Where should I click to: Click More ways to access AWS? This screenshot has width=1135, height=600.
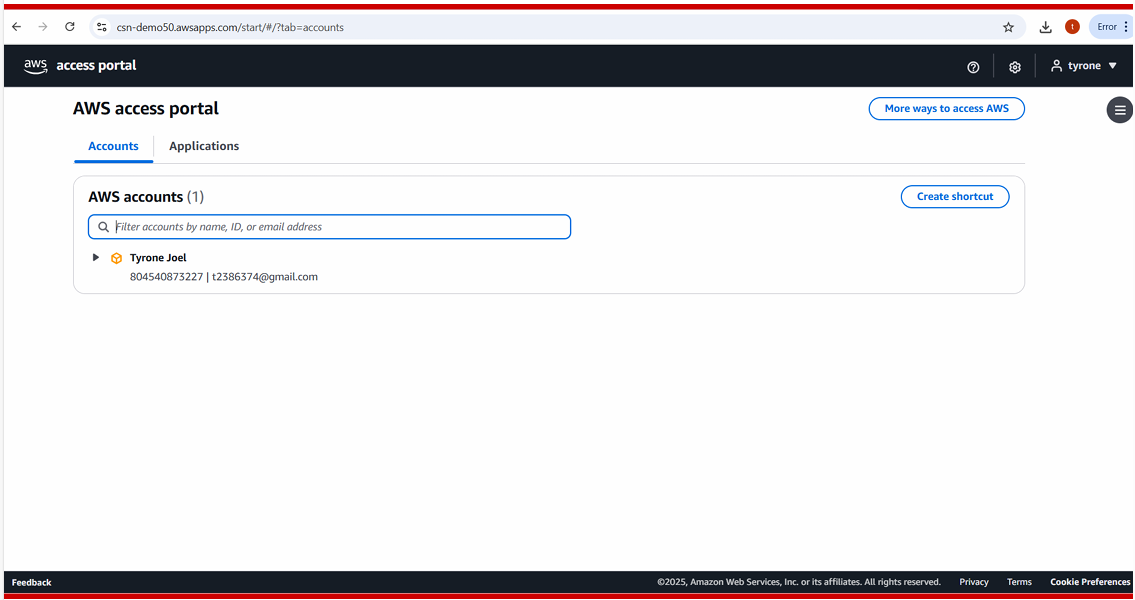point(946,108)
